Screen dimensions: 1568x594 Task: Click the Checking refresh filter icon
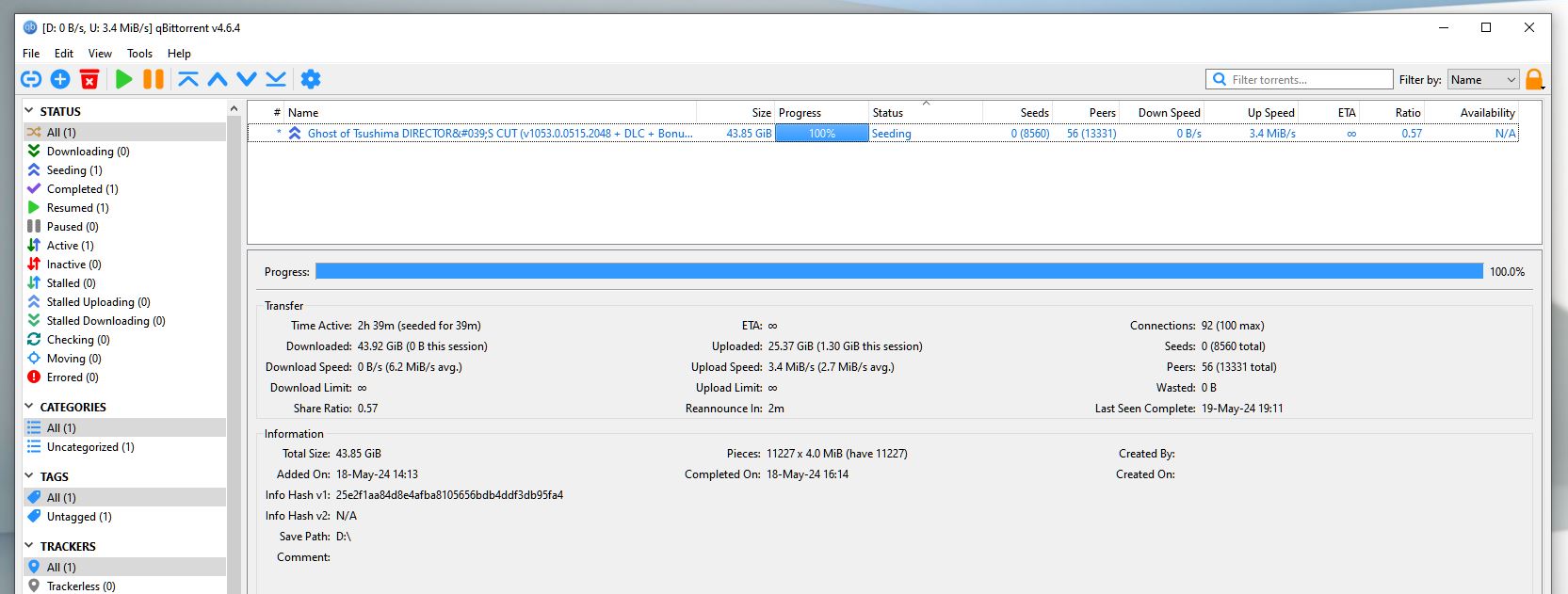click(34, 340)
